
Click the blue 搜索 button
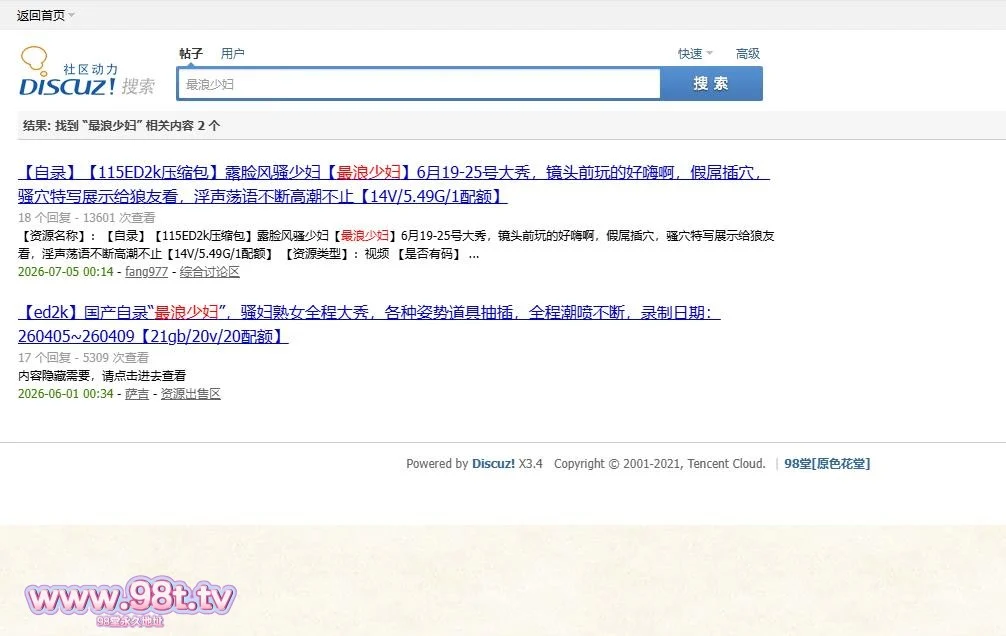click(x=711, y=84)
